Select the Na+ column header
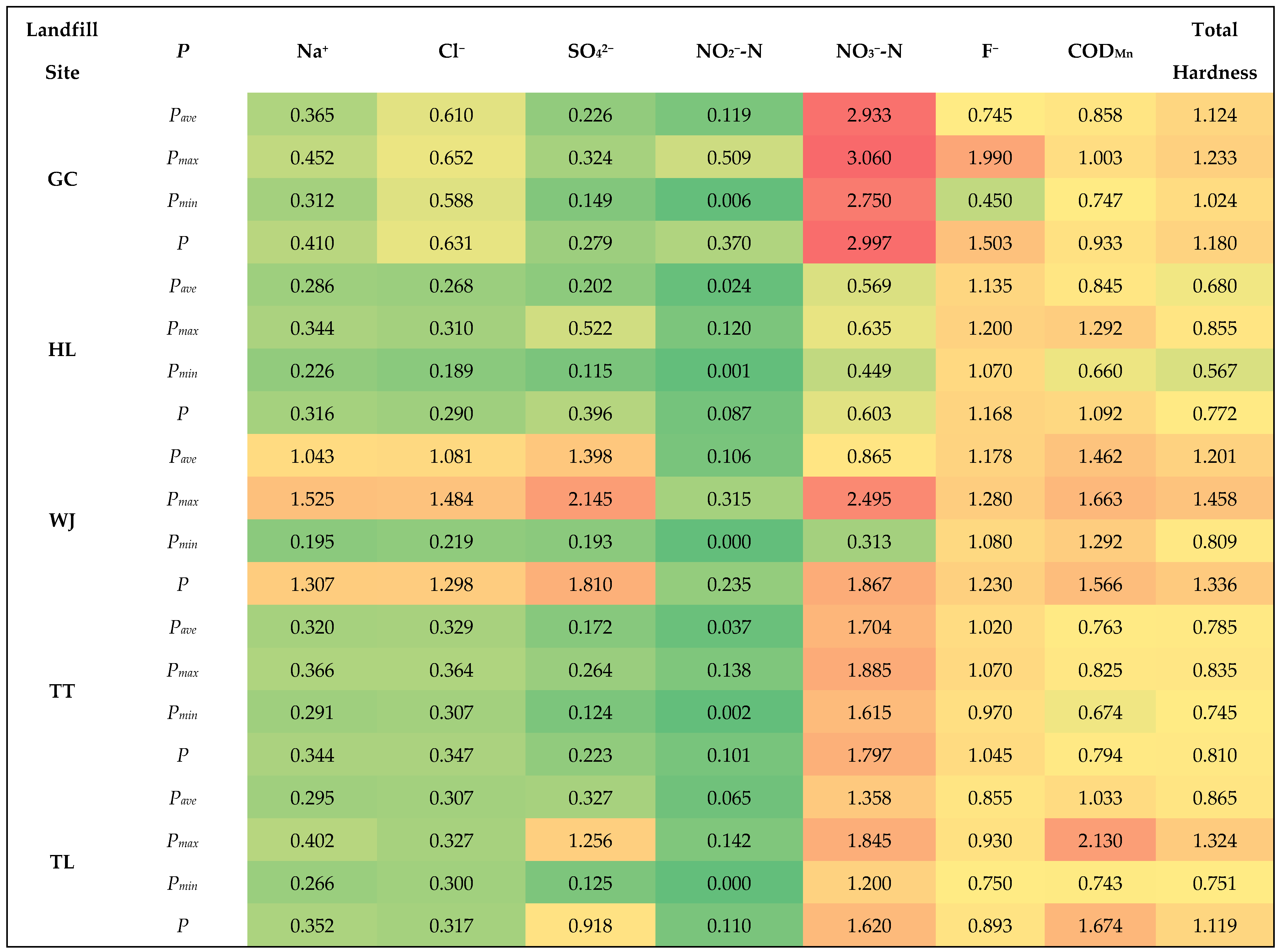This screenshot has height=952, width=1282. tap(312, 51)
